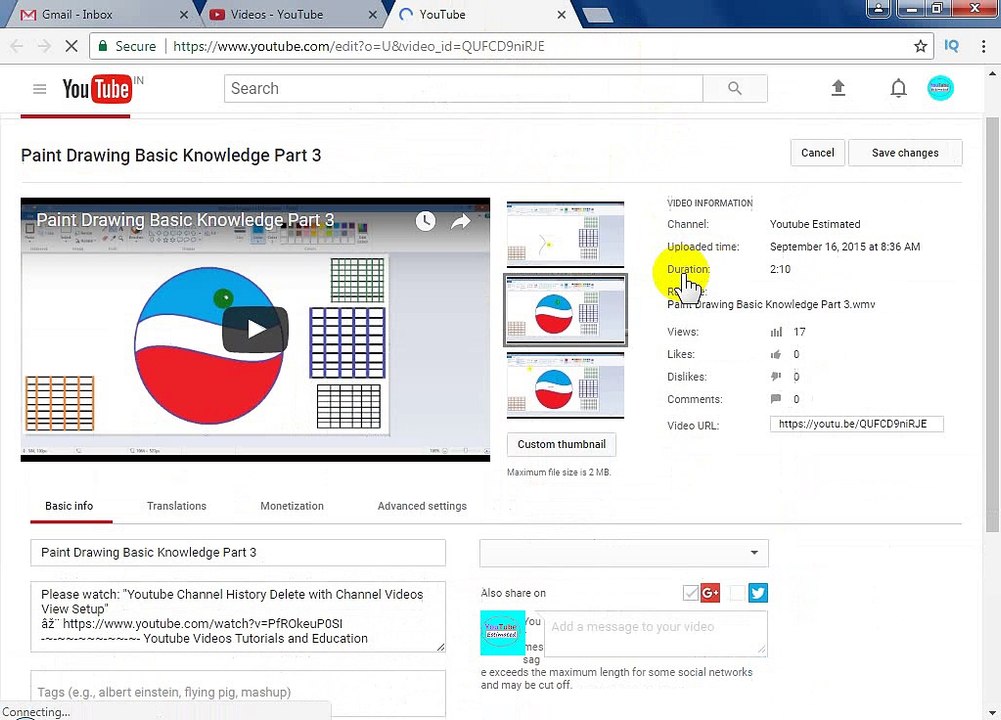
Task: Click the YouTube logo
Action: pyautogui.click(x=97, y=89)
